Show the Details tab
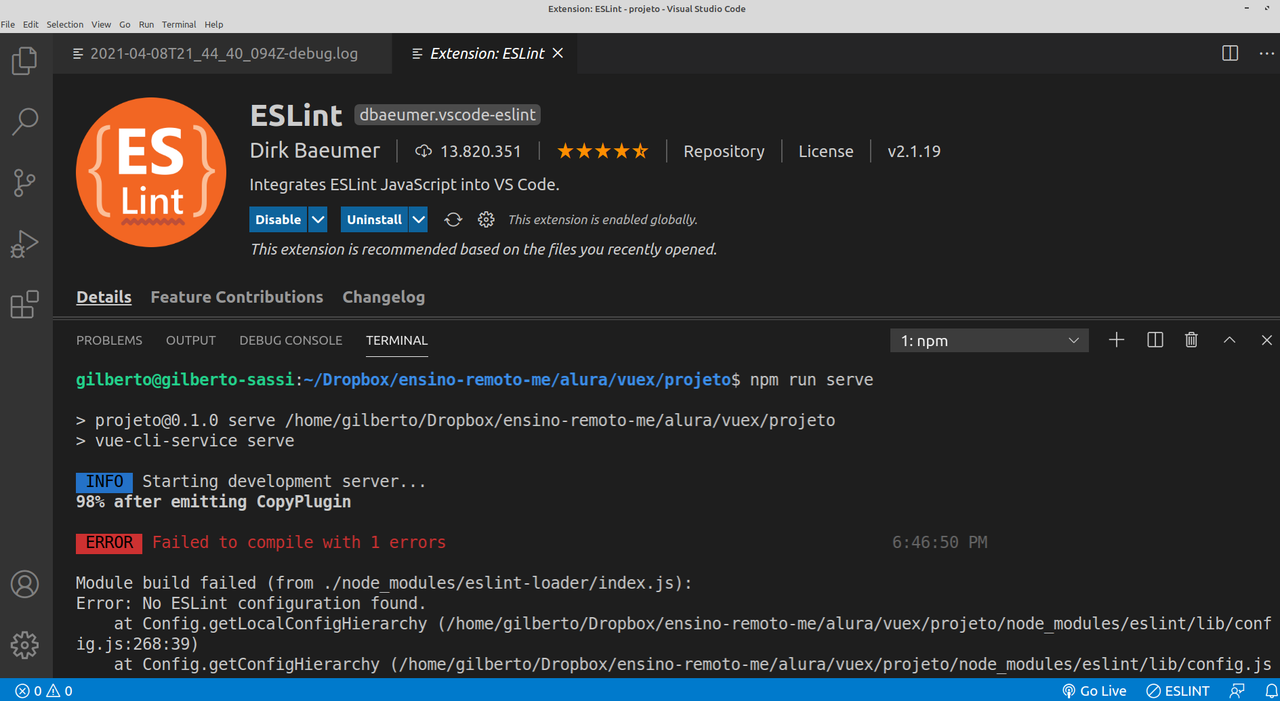The image size is (1280, 701). pos(104,297)
